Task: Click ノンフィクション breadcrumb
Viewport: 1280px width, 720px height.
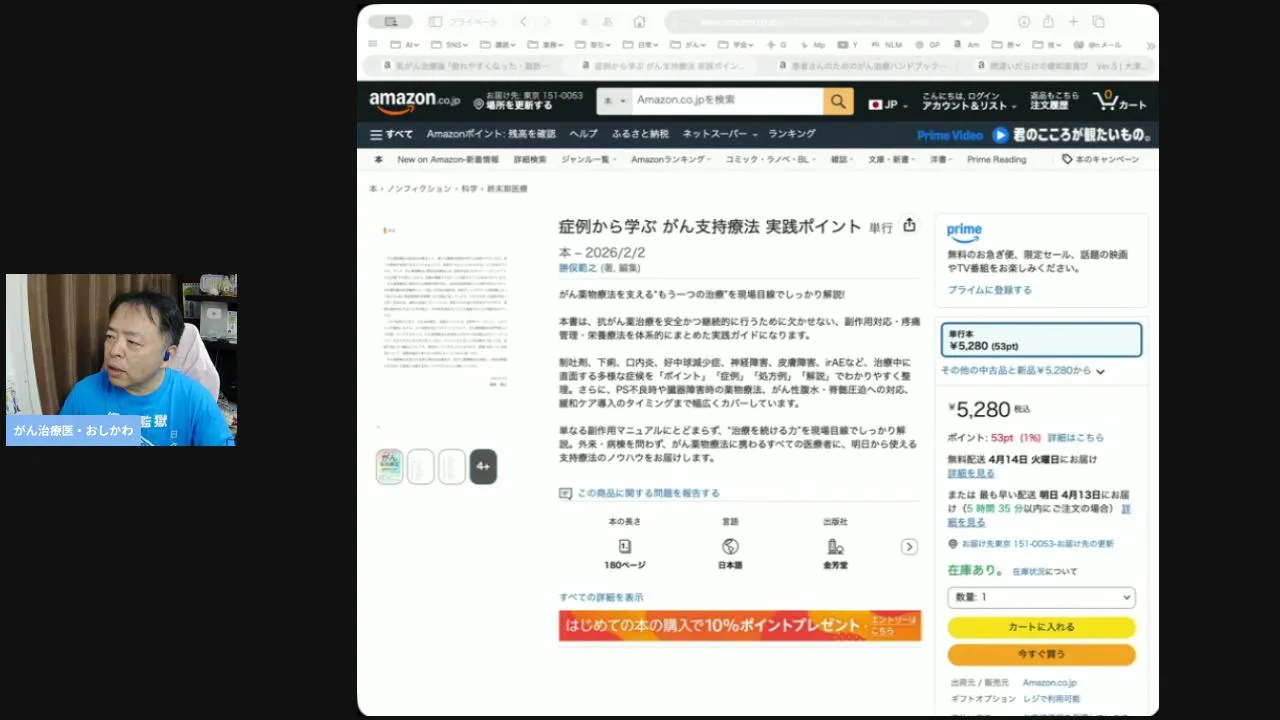Action: pos(419,189)
